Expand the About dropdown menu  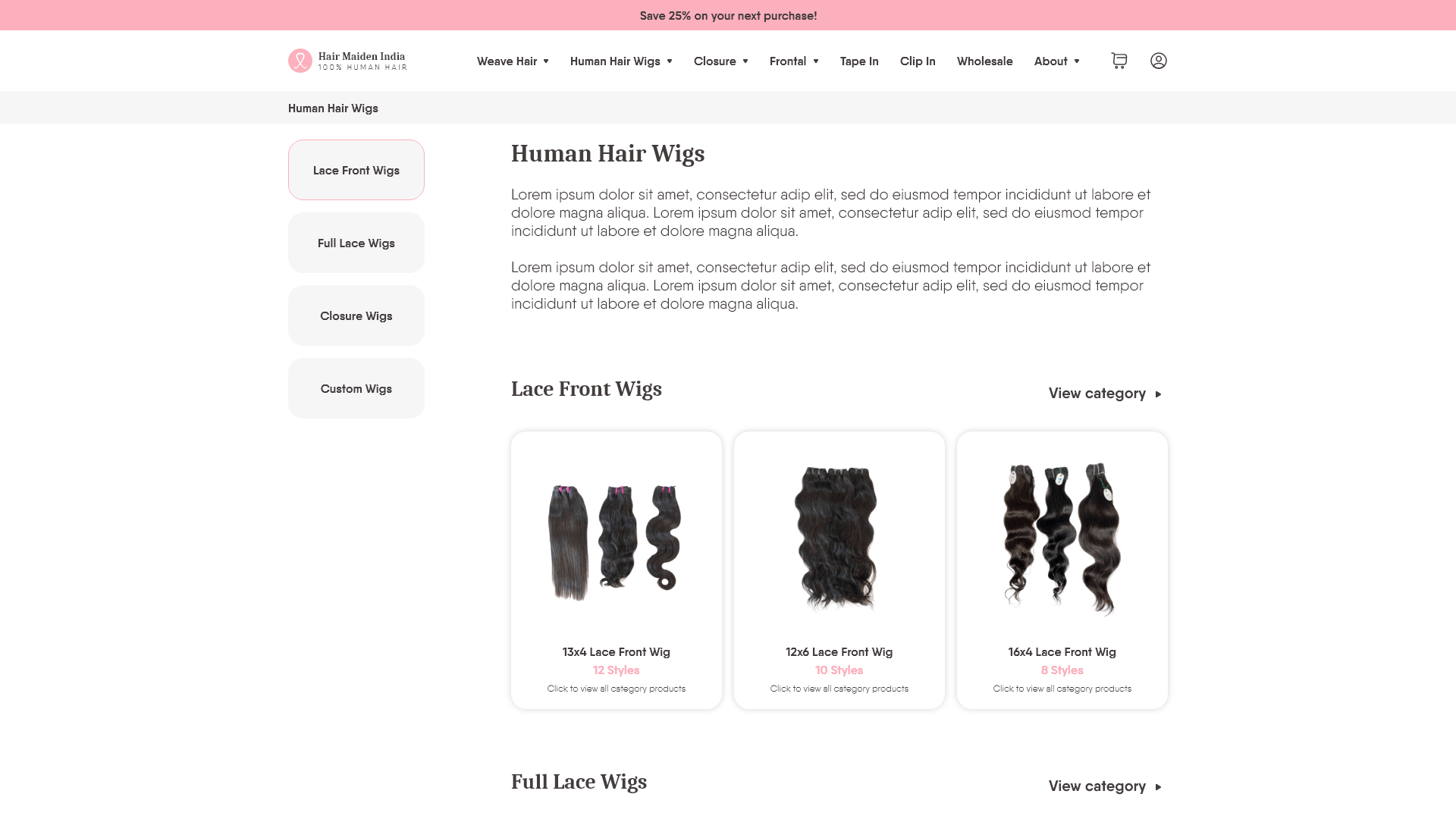[1056, 61]
